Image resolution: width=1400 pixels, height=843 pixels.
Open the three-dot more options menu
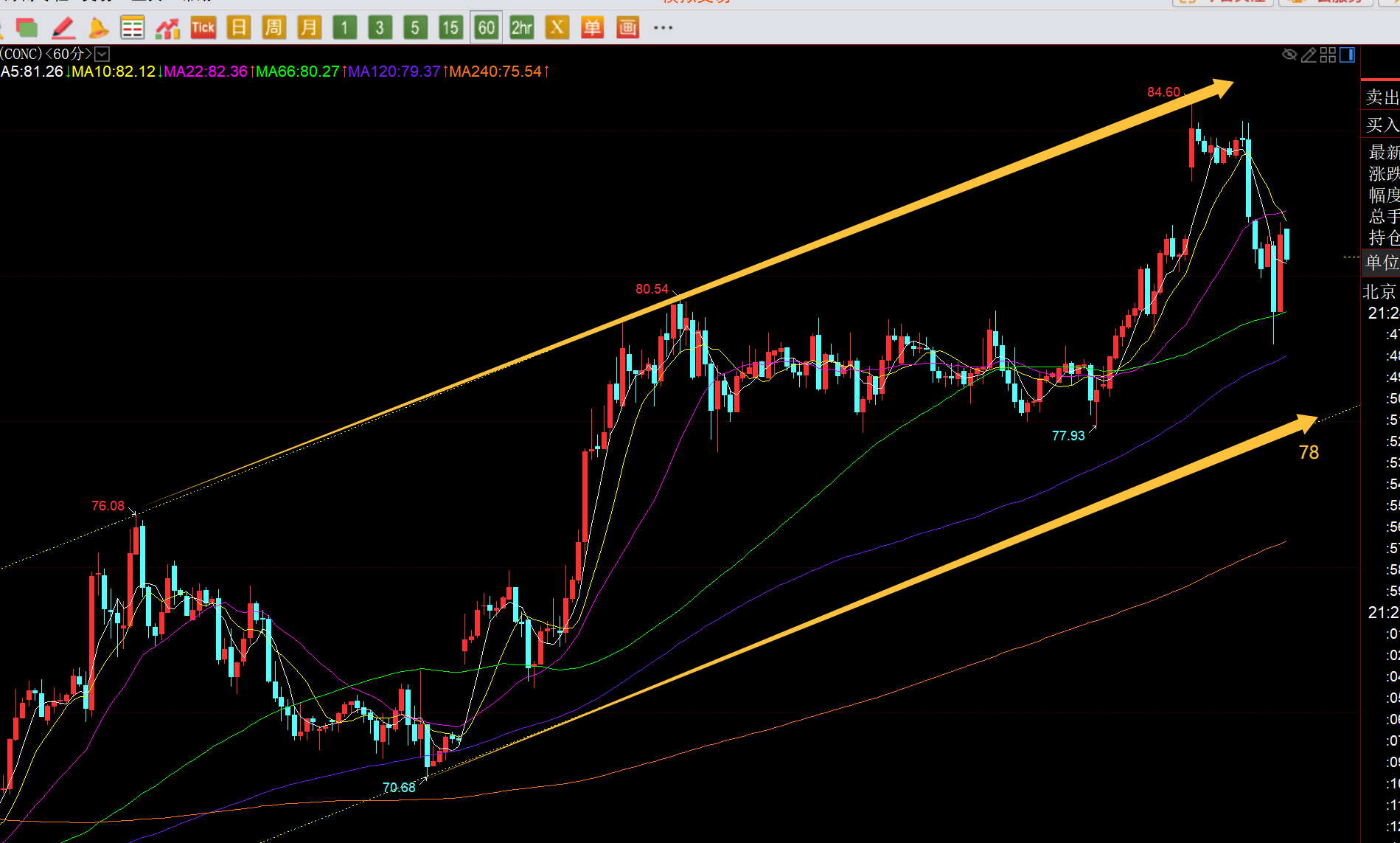[x=663, y=28]
